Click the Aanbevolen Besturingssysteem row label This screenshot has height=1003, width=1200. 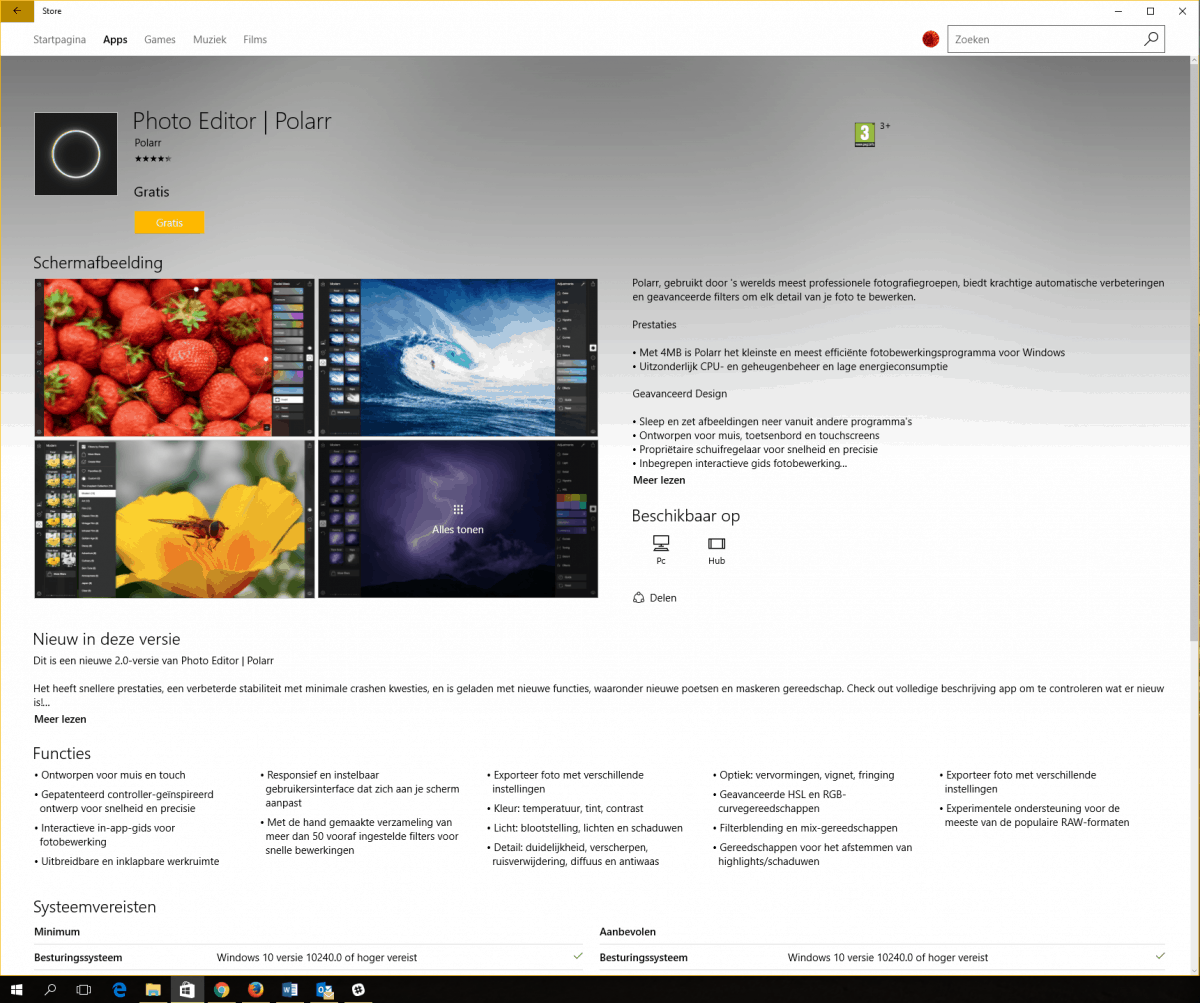[644, 957]
